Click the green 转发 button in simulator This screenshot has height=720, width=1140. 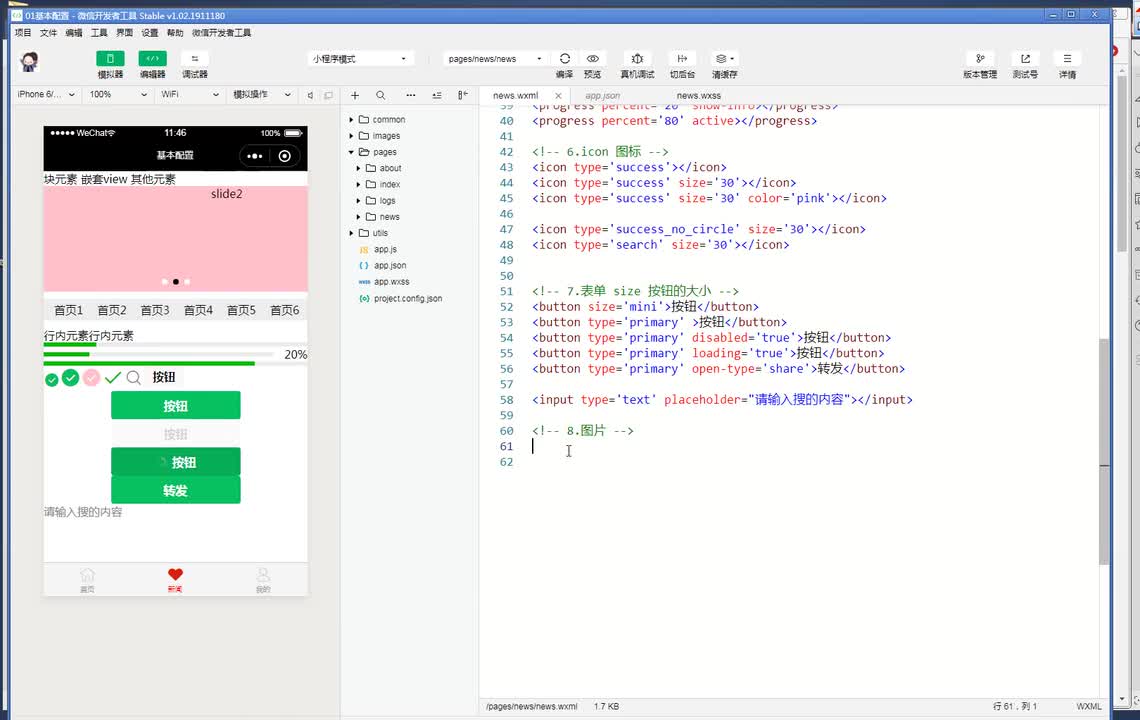(x=175, y=490)
